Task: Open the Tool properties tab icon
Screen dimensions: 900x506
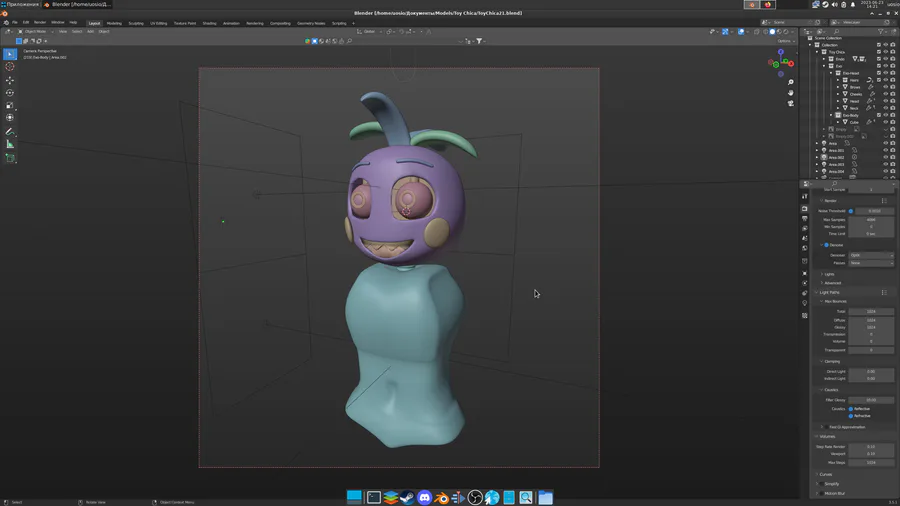Action: click(805, 196)
